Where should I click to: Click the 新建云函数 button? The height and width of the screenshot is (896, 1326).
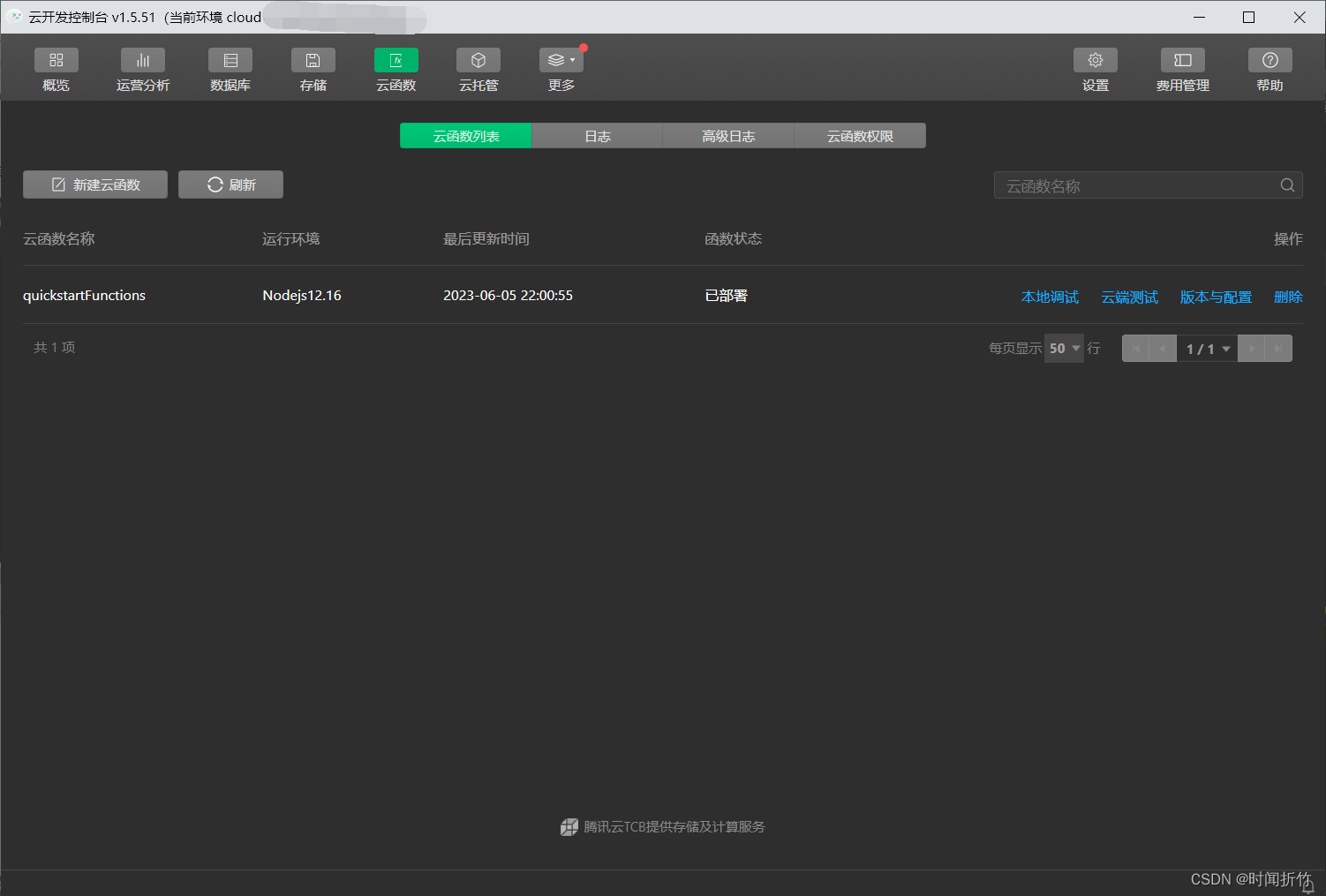95,184
